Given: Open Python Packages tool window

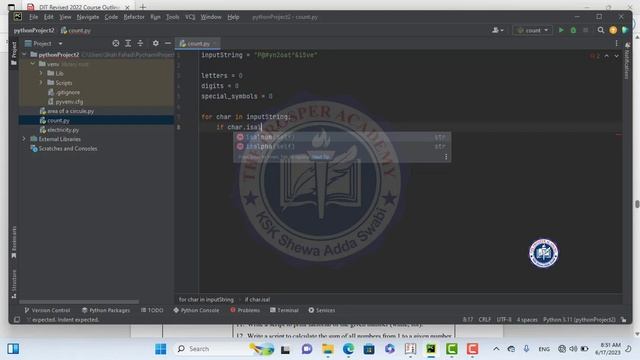Looking at the screenshot, I should click(x=106, y=310).
